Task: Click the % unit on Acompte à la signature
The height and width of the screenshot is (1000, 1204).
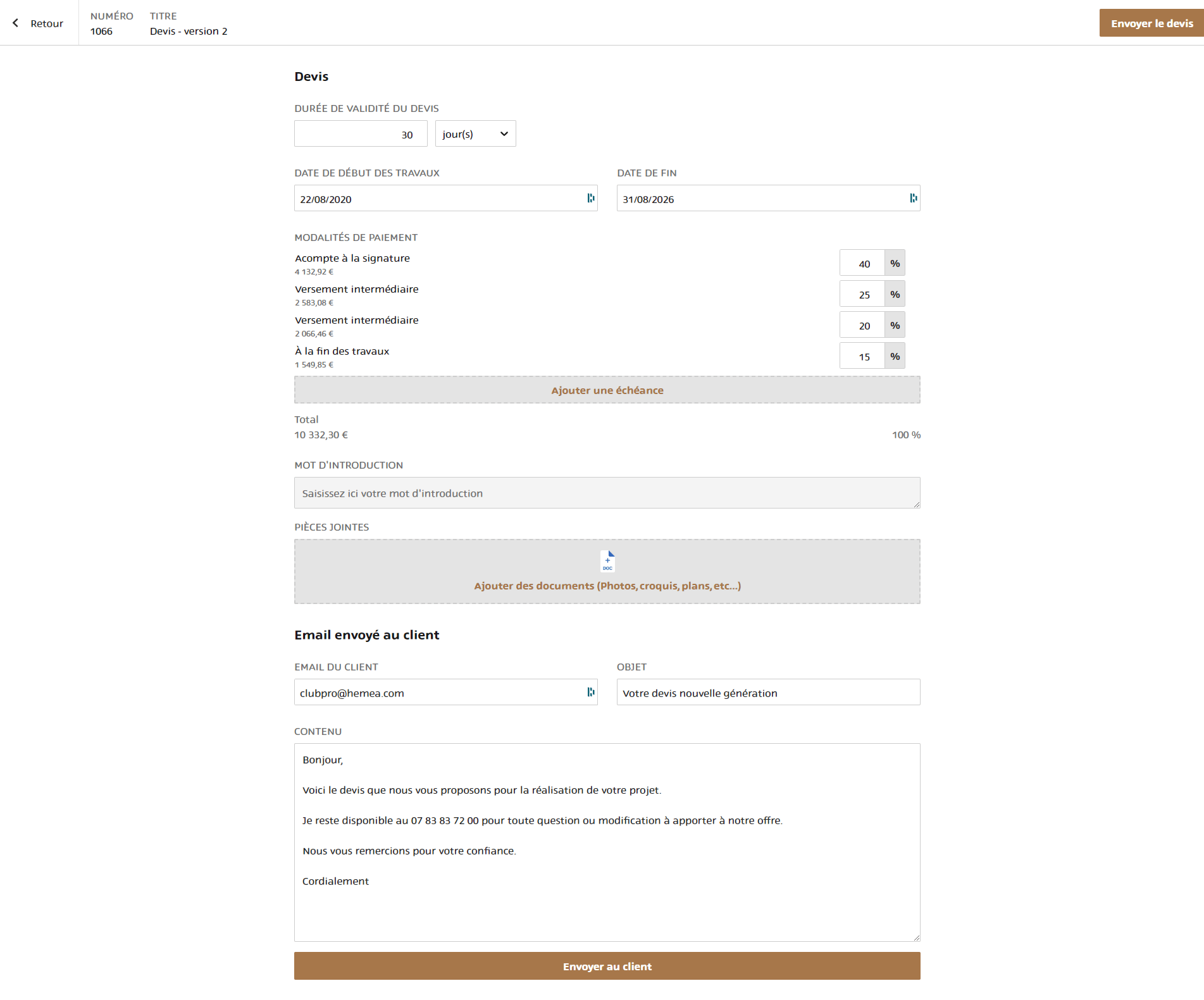Action: [x=894, y=262]
